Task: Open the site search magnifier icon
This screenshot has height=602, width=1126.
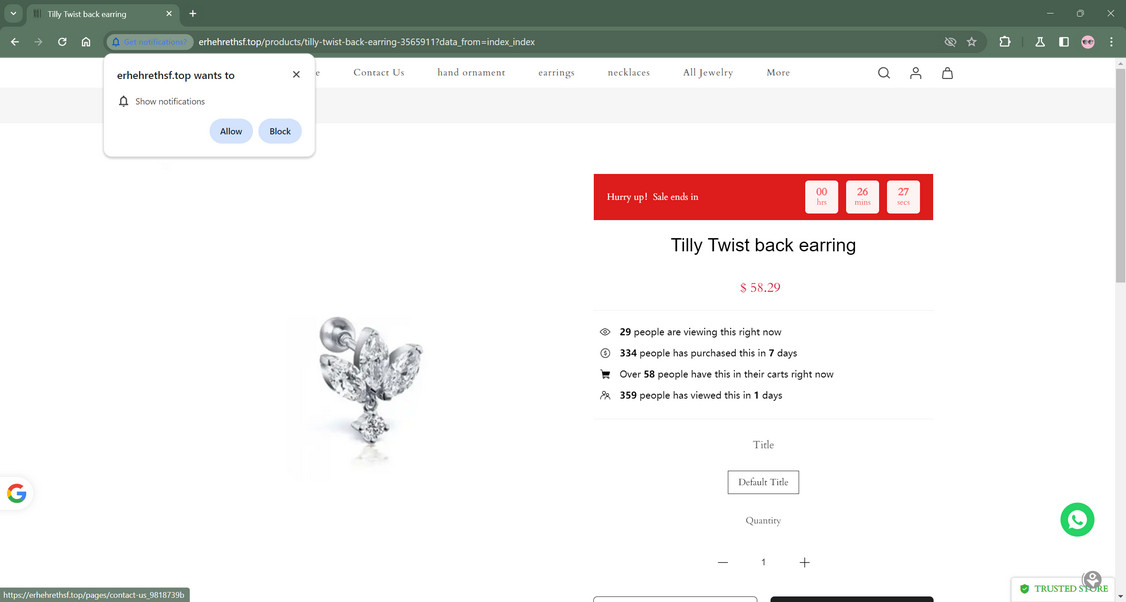Action: click(x=883, y=73)
